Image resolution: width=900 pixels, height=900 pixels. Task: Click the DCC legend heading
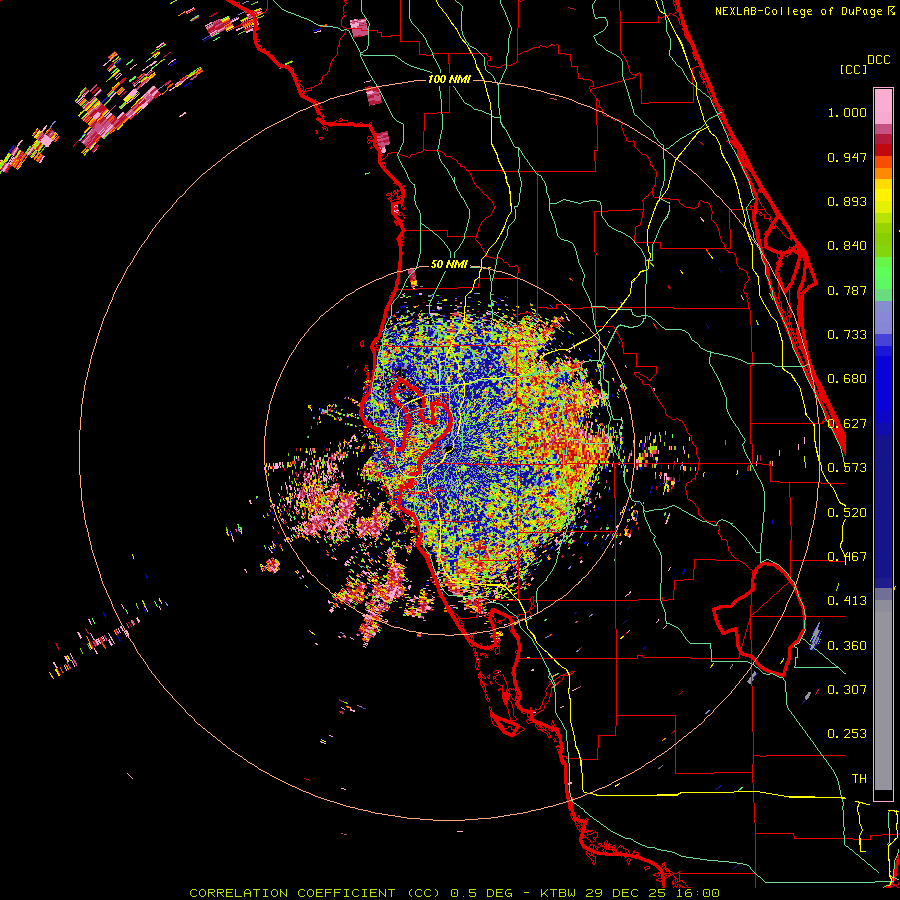[x=879, y=60]
